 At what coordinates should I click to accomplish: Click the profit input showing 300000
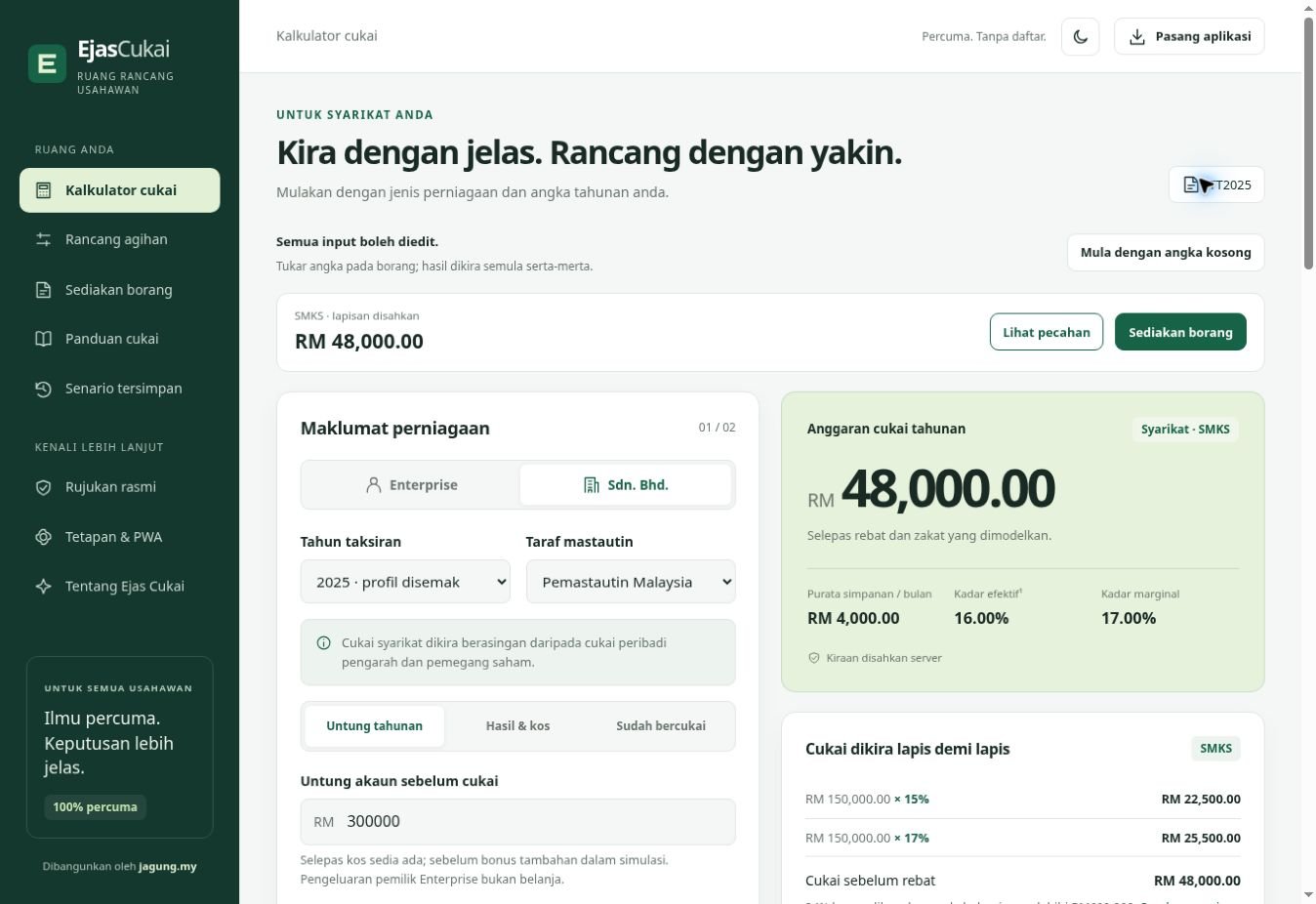click(517, 822)
